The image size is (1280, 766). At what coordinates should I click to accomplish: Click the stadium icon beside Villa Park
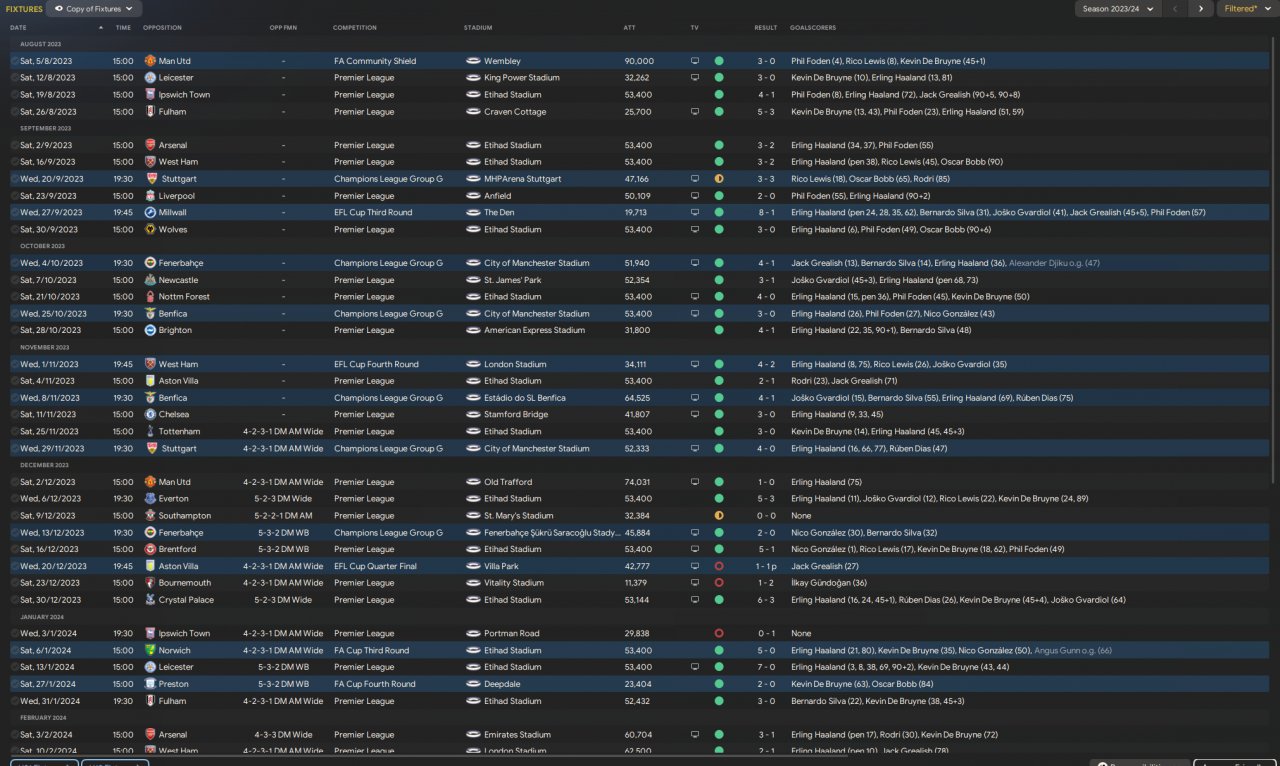tap(473, 566)
